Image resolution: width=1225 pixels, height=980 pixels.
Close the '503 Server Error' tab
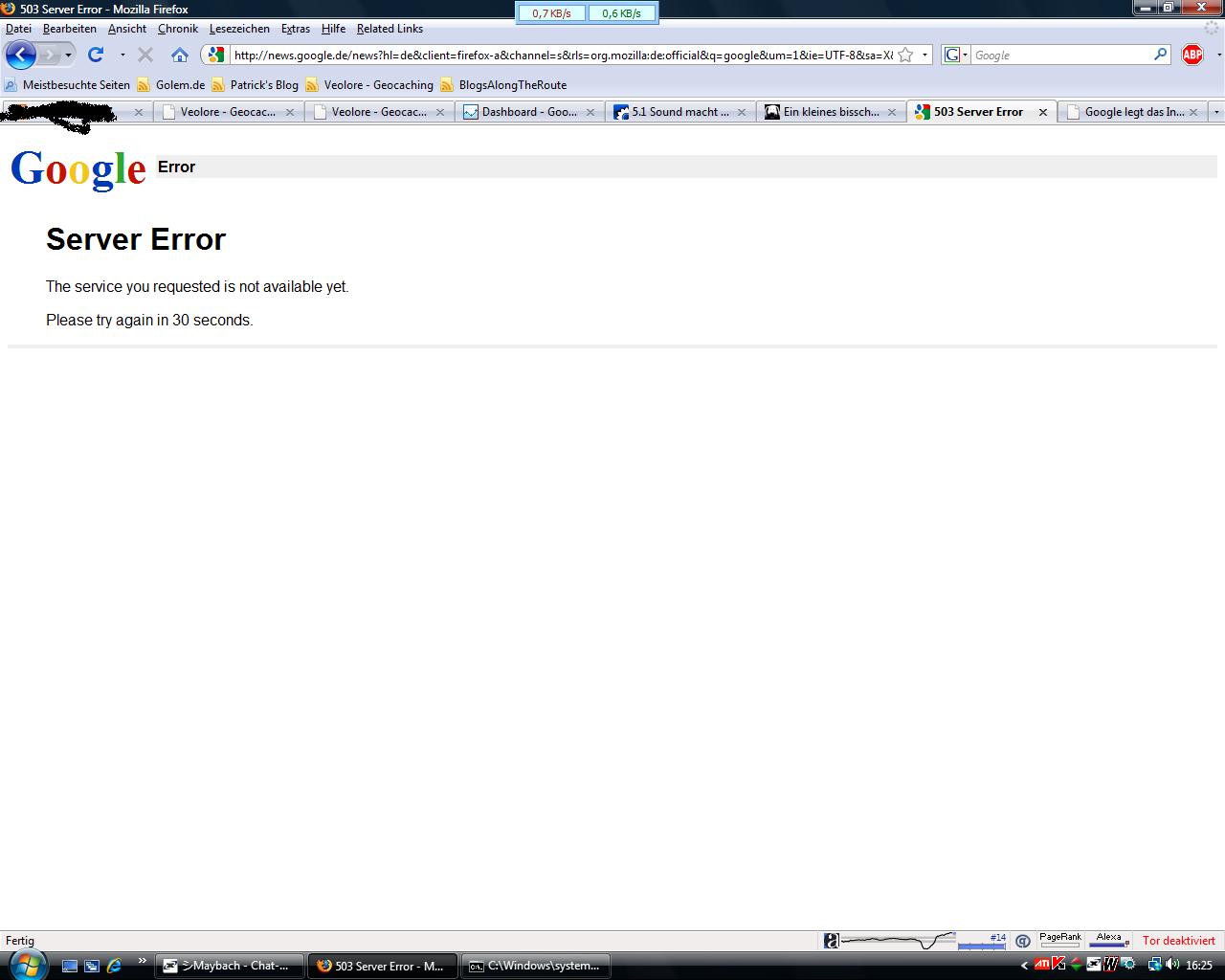point(1043,112)
